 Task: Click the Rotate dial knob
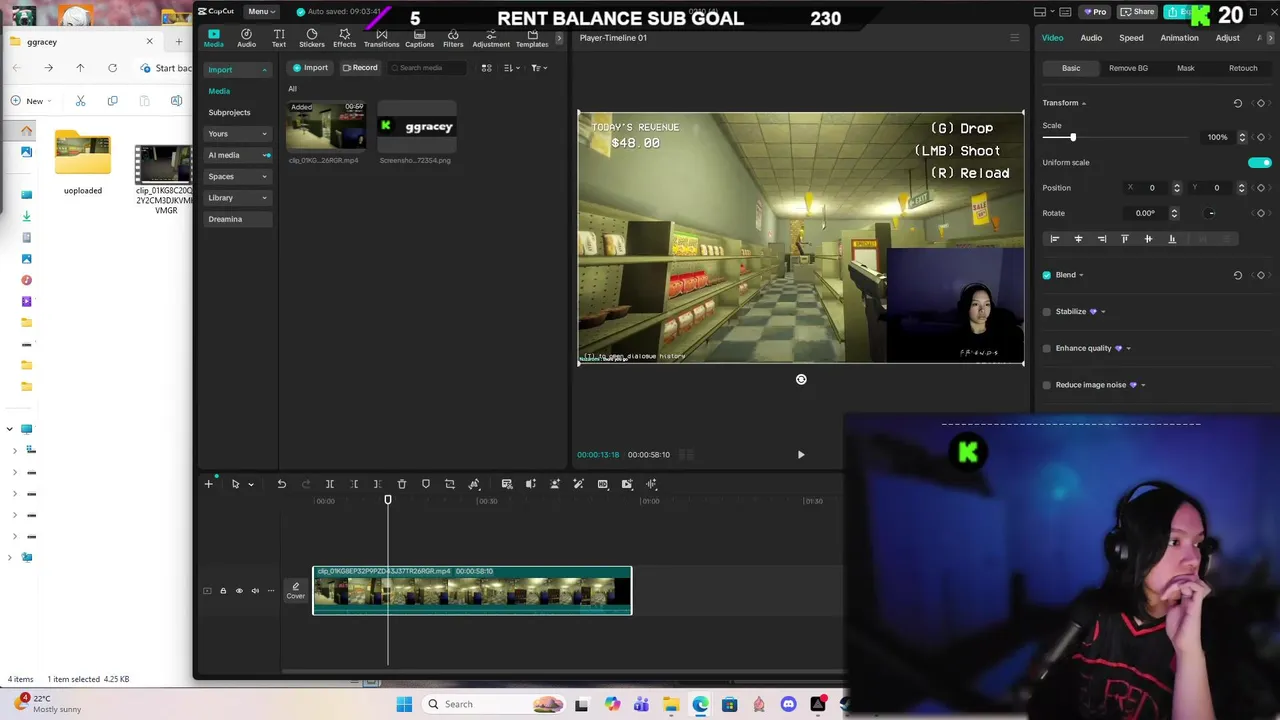pos(1211,213)
